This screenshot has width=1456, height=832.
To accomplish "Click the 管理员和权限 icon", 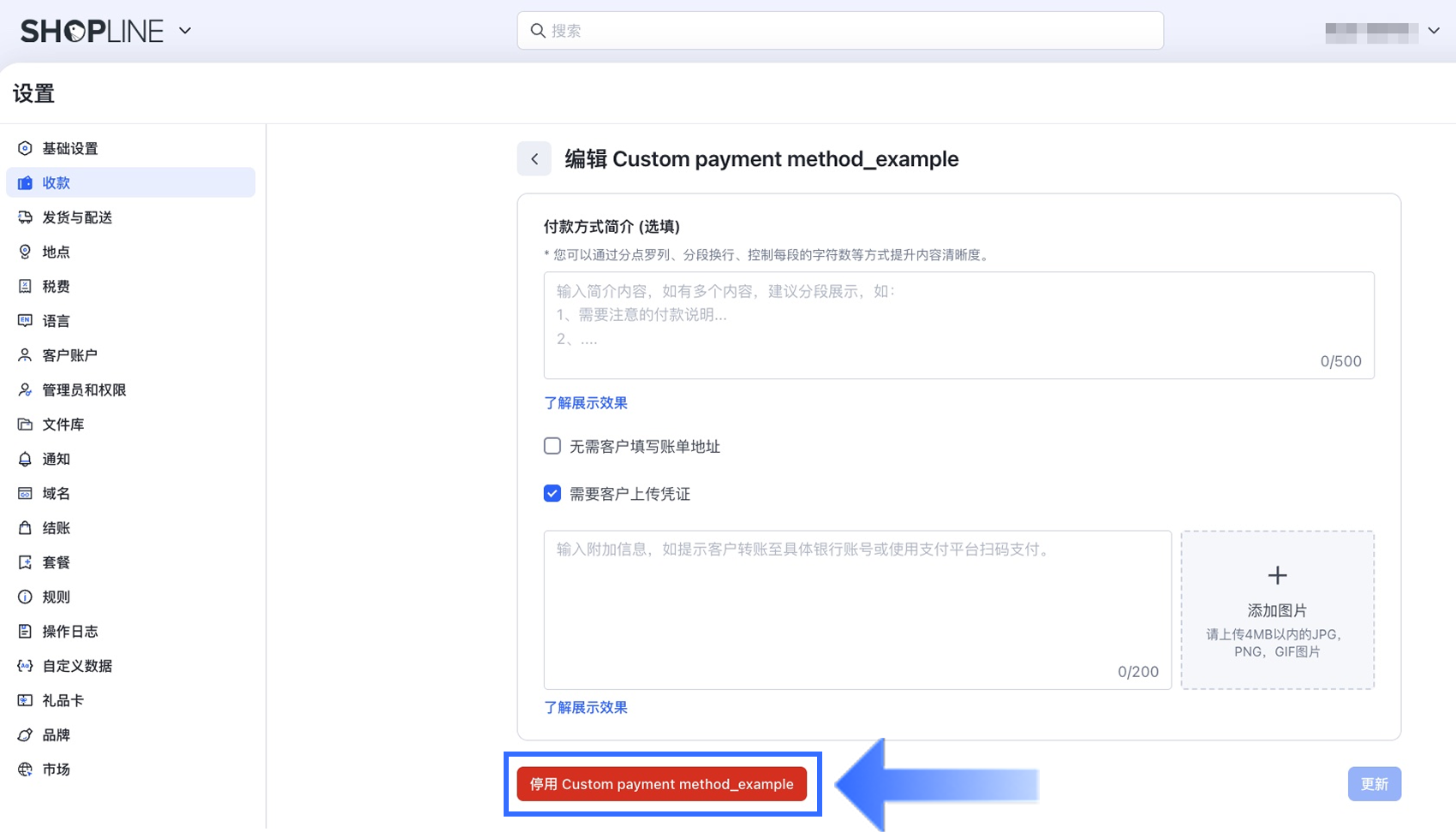I will coord(25,389).
